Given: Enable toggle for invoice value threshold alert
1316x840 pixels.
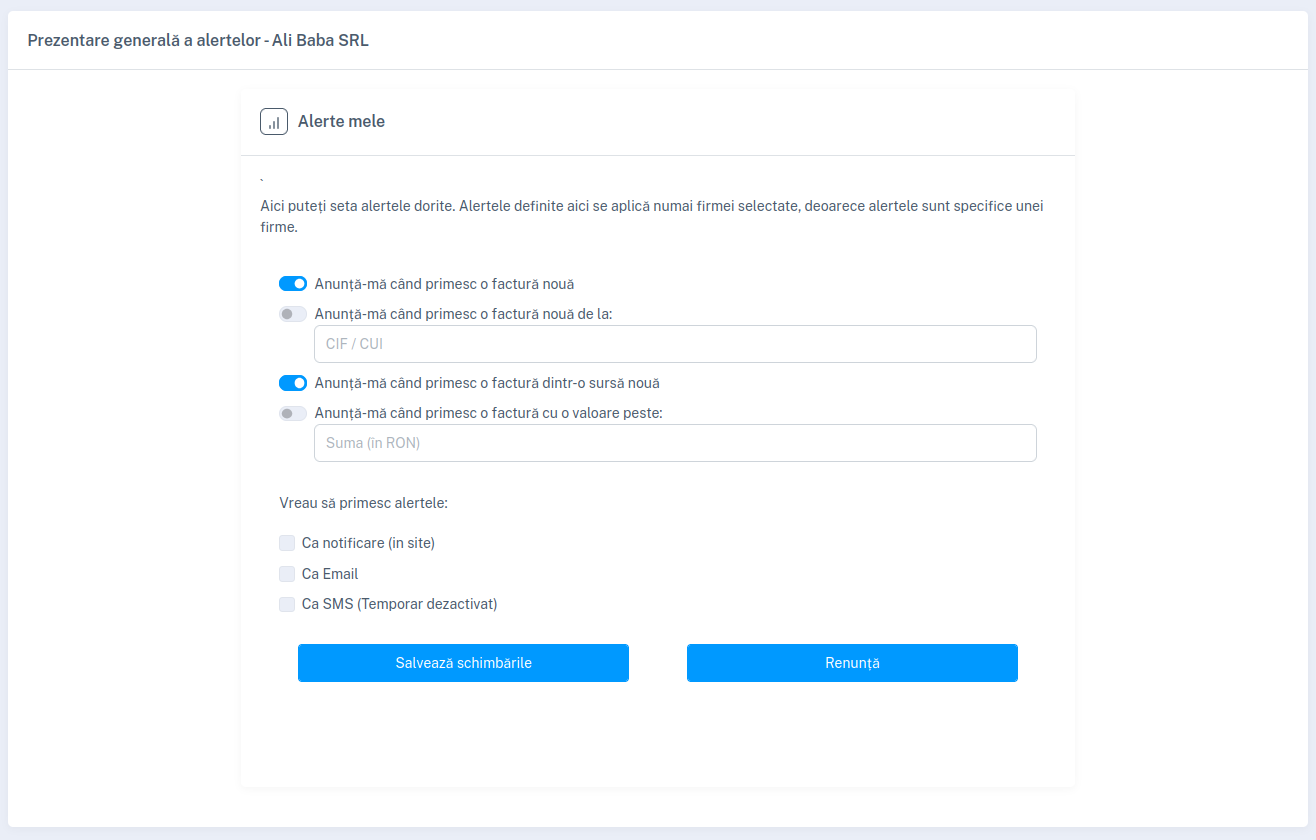Looking at the screenshot, I should [293, 413].
